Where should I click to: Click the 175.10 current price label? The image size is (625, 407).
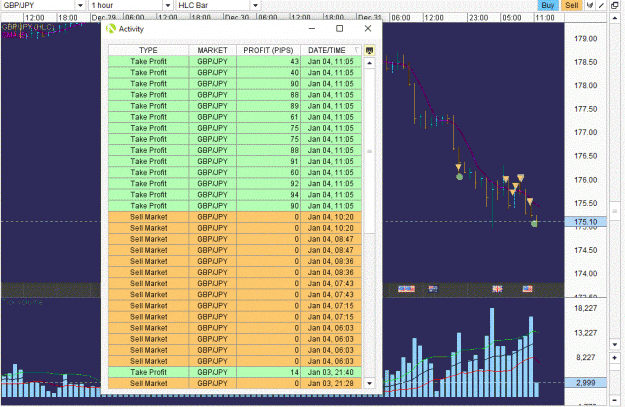point(586,222)
